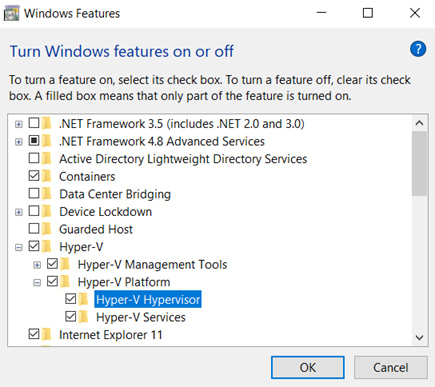This screenshot has height=387, width=435.
Task: Click the folder icon beside Hyper-V Management Tools
Action: tap(65, 264)
